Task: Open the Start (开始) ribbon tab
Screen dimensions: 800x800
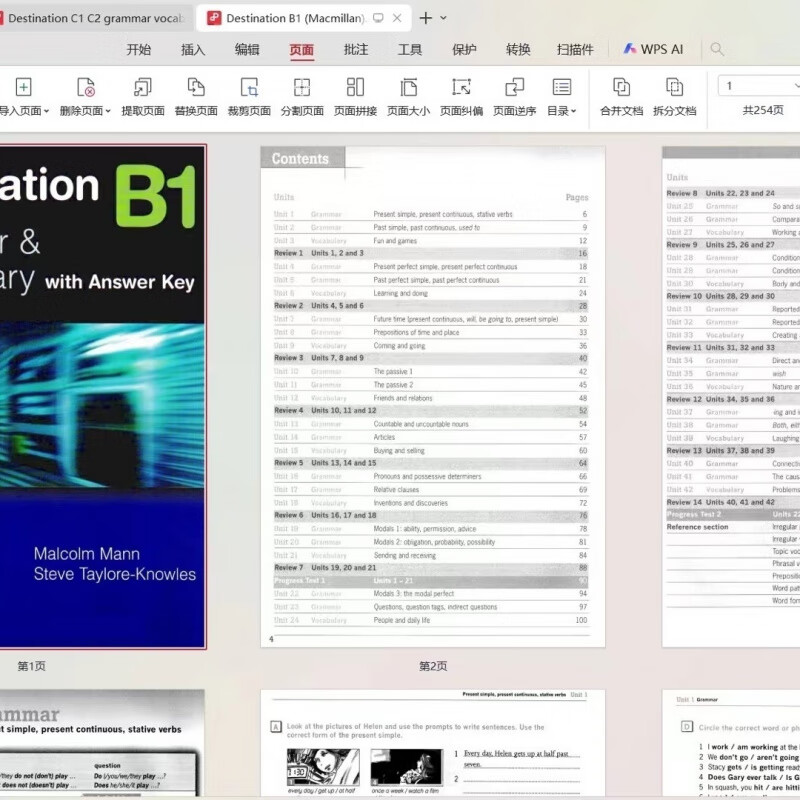Action: (139, 49)
